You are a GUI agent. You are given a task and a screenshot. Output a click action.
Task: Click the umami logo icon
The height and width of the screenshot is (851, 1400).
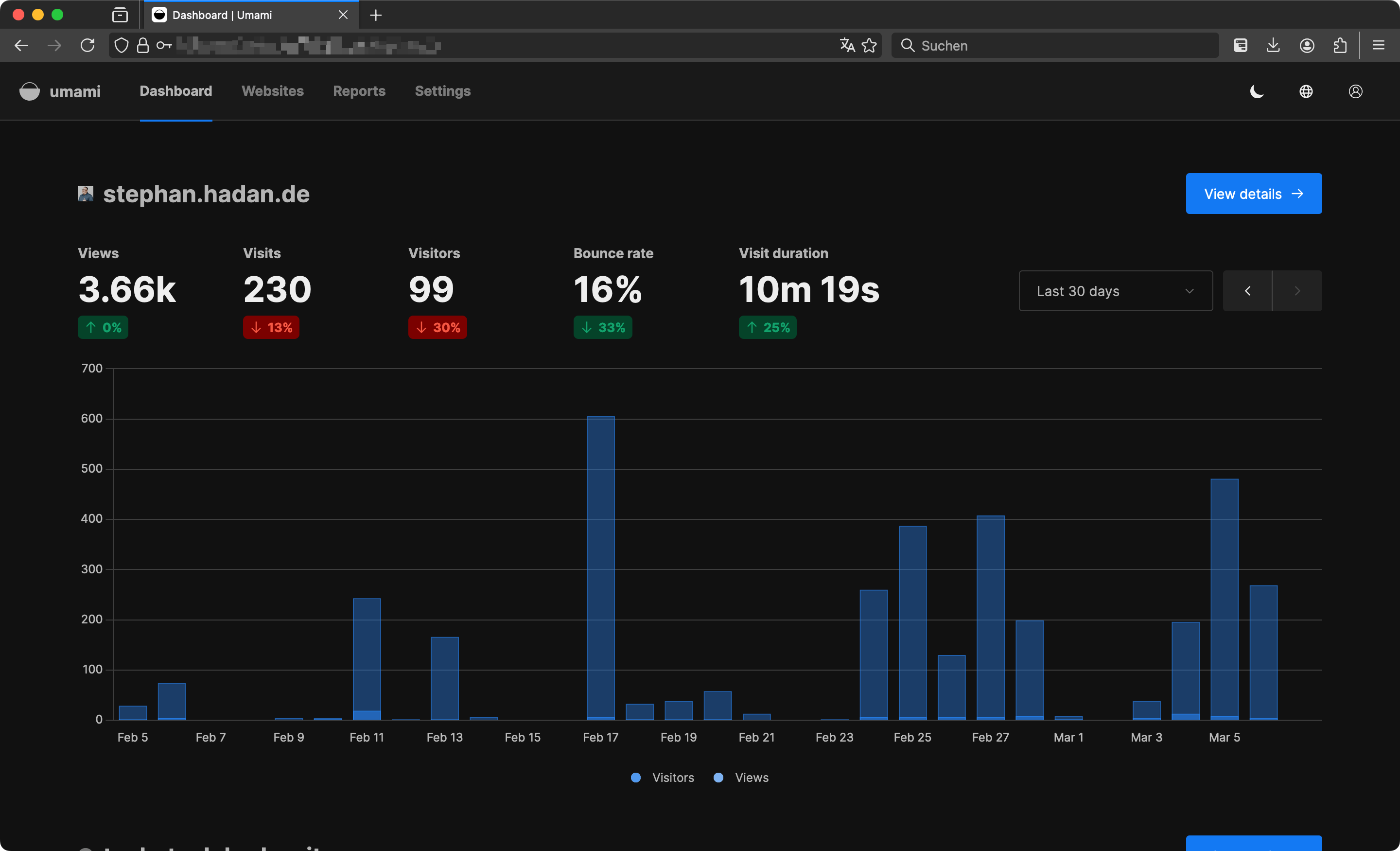(30, 91)
